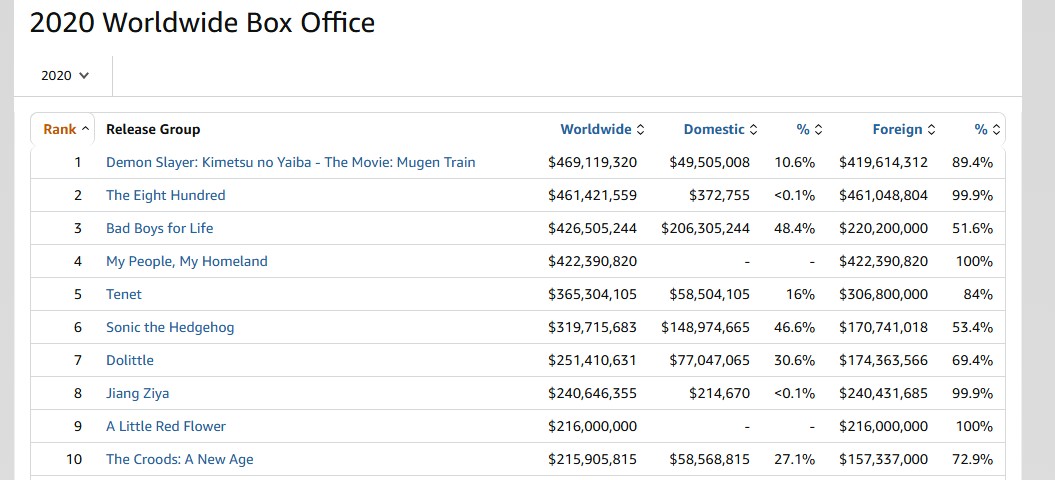Open Sonic the Hedgehog page
The image size is (1055, 480).
[170, 327]
